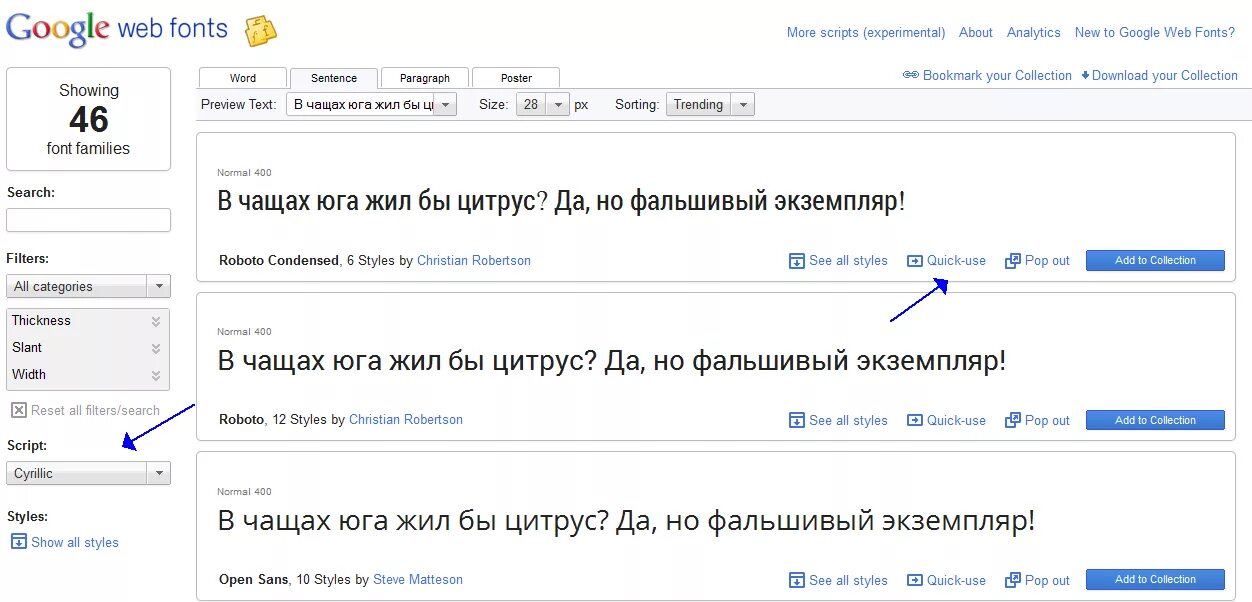Click the Showing 46 font families counter
The width and height of the screenshot is (1252, 602).
pyautogui.click(x=88, y=119)
